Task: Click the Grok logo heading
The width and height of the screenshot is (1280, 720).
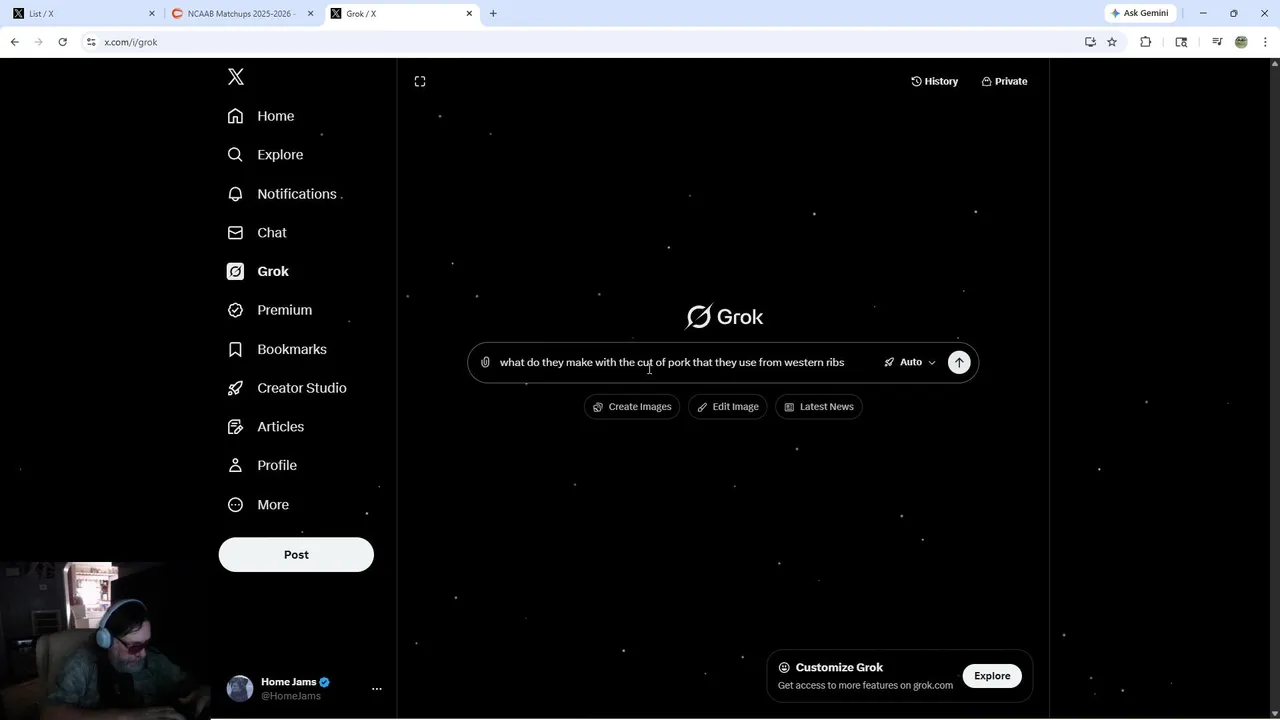Action: pos(725,317)
